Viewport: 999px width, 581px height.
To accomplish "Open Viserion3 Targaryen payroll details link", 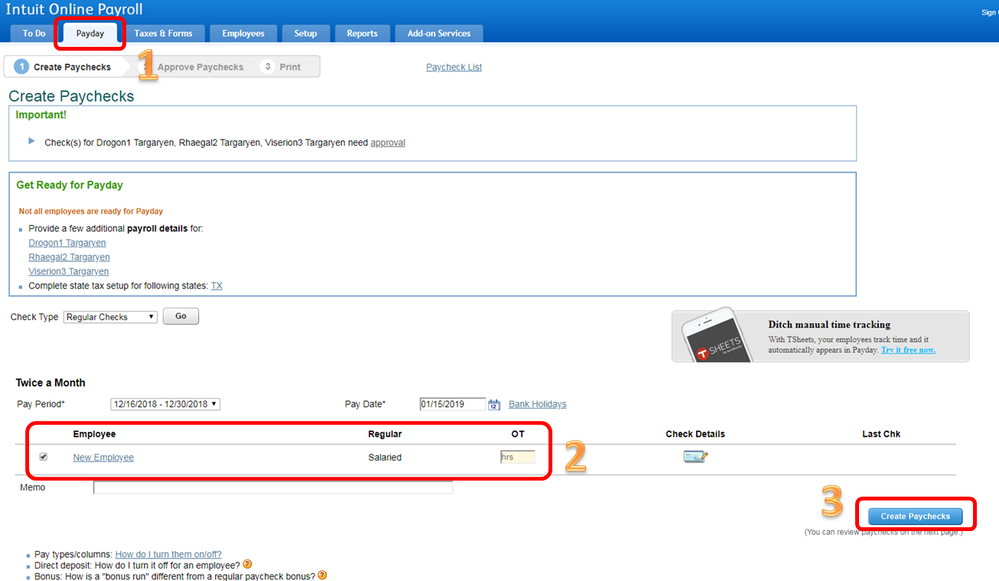I will pyautogui.click(x=68, y=271).
